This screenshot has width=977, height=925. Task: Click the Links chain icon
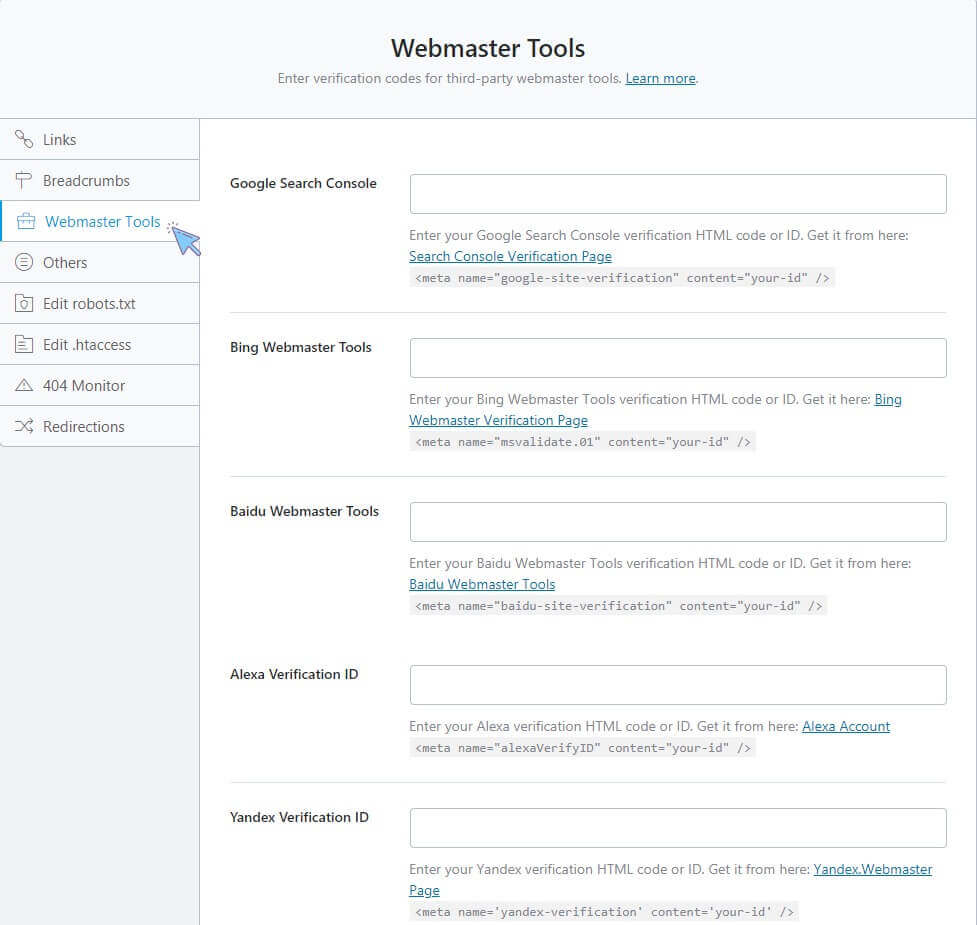(x=24, y=139)
